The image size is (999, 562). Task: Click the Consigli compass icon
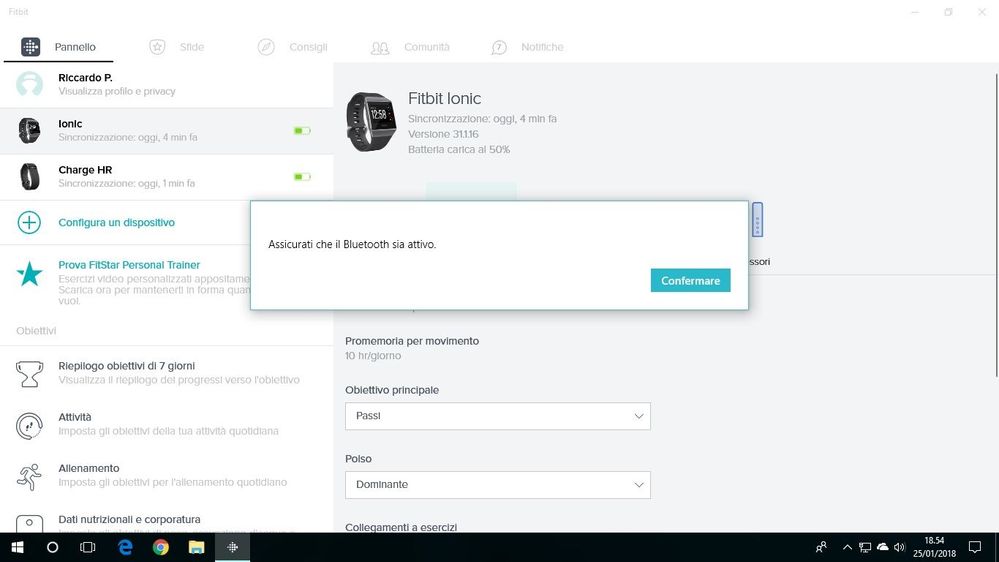[266, 47]
